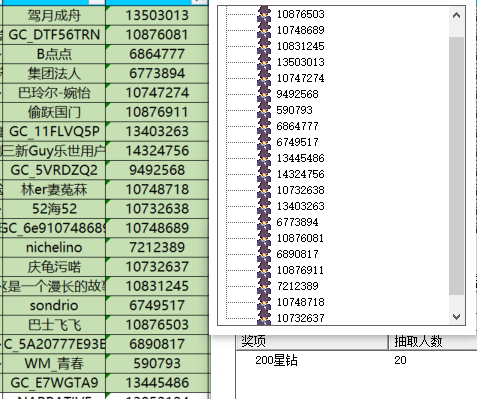This screenshot has width=477, height=399.
Task: Click spreadsheet ID cell 13445486
Action: click(x=157, y=383)
